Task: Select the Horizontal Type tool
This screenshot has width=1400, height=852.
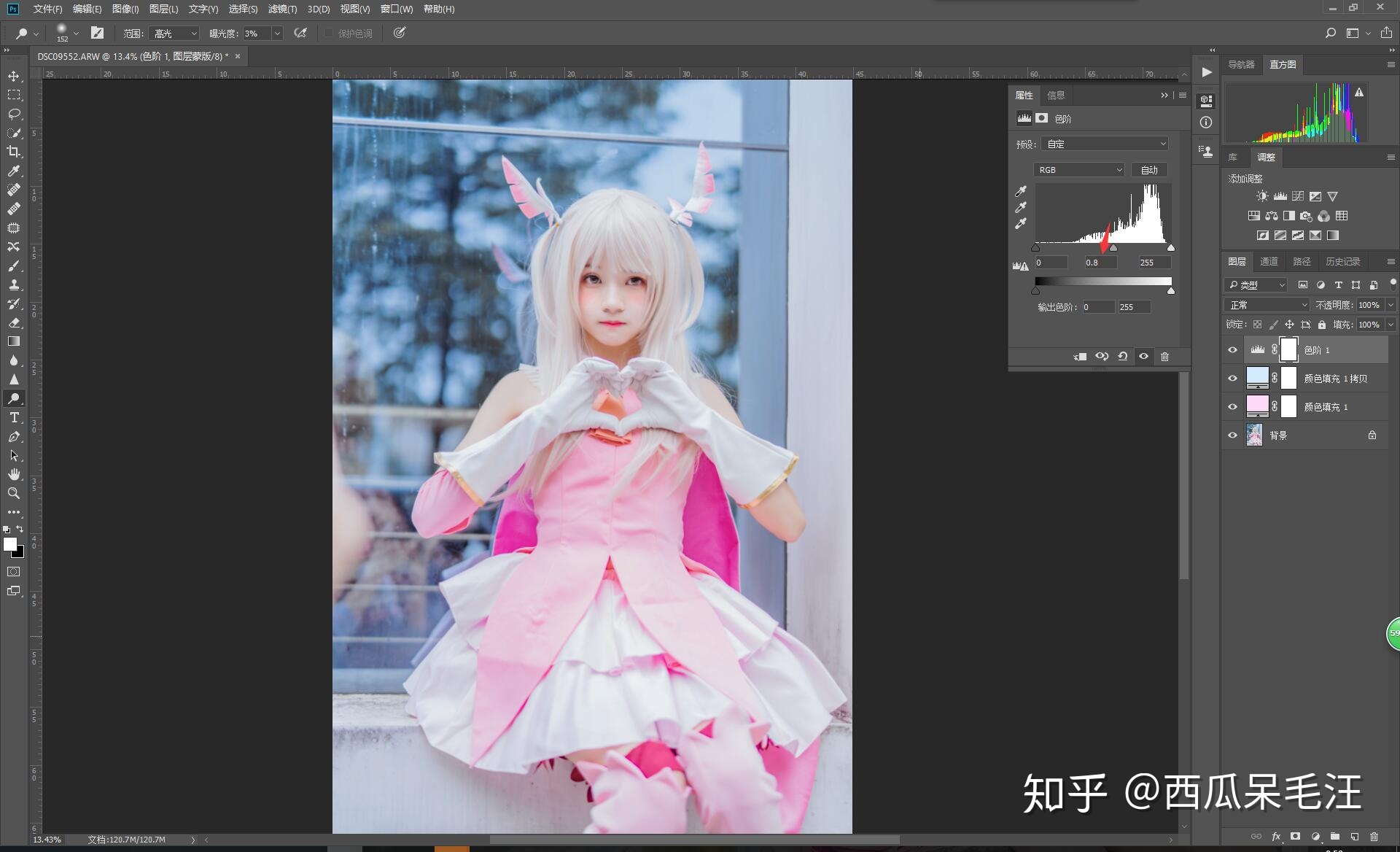Action: (x=14, y=417)
